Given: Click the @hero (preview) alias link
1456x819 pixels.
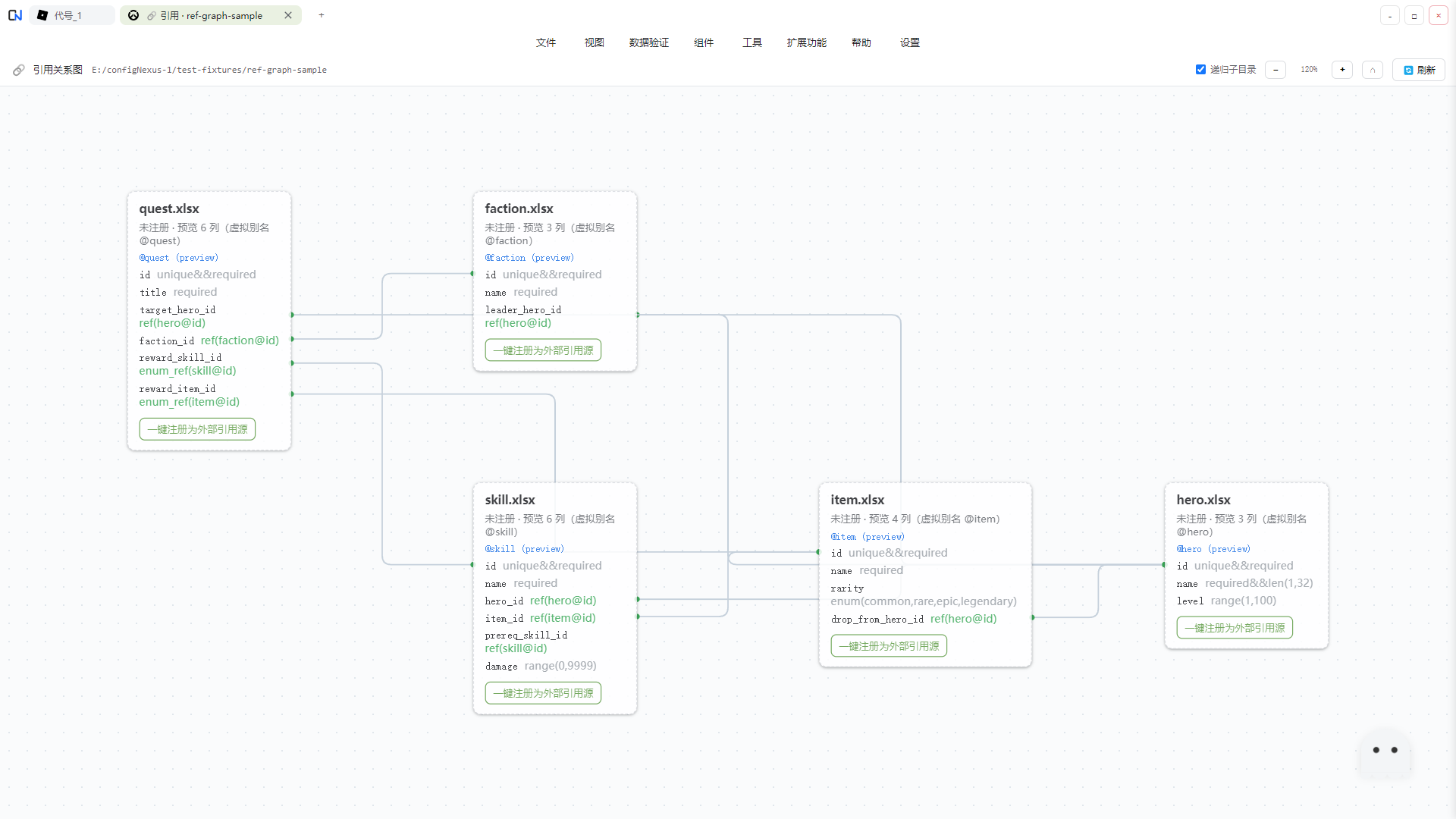Looking at the screenshot, I should click(1213, 549).
